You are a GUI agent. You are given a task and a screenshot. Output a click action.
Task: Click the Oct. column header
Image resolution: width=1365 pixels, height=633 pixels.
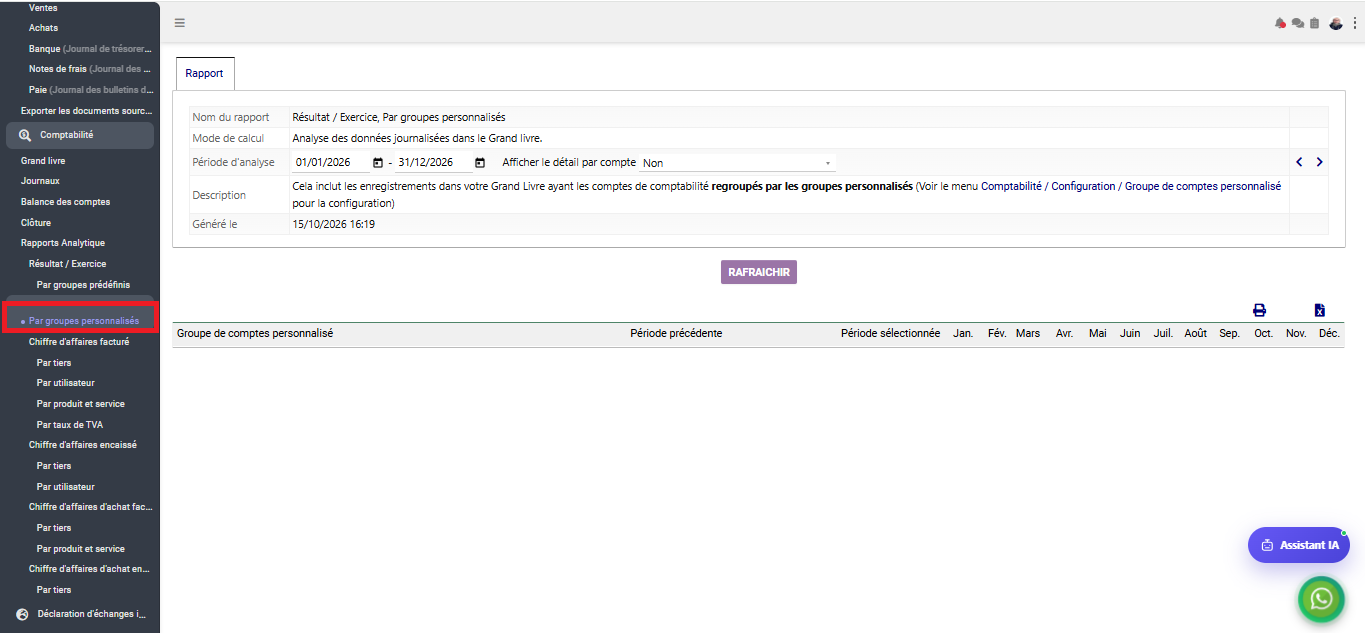1264,333
